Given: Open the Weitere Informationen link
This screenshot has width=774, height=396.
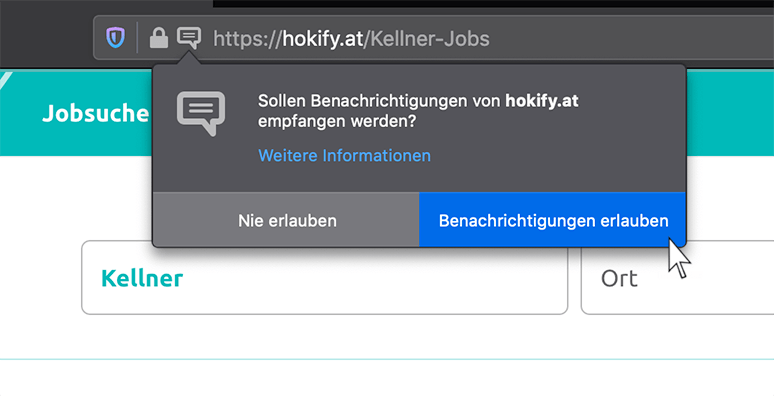Looking at the screenshot, I should (x=345, y=156).
